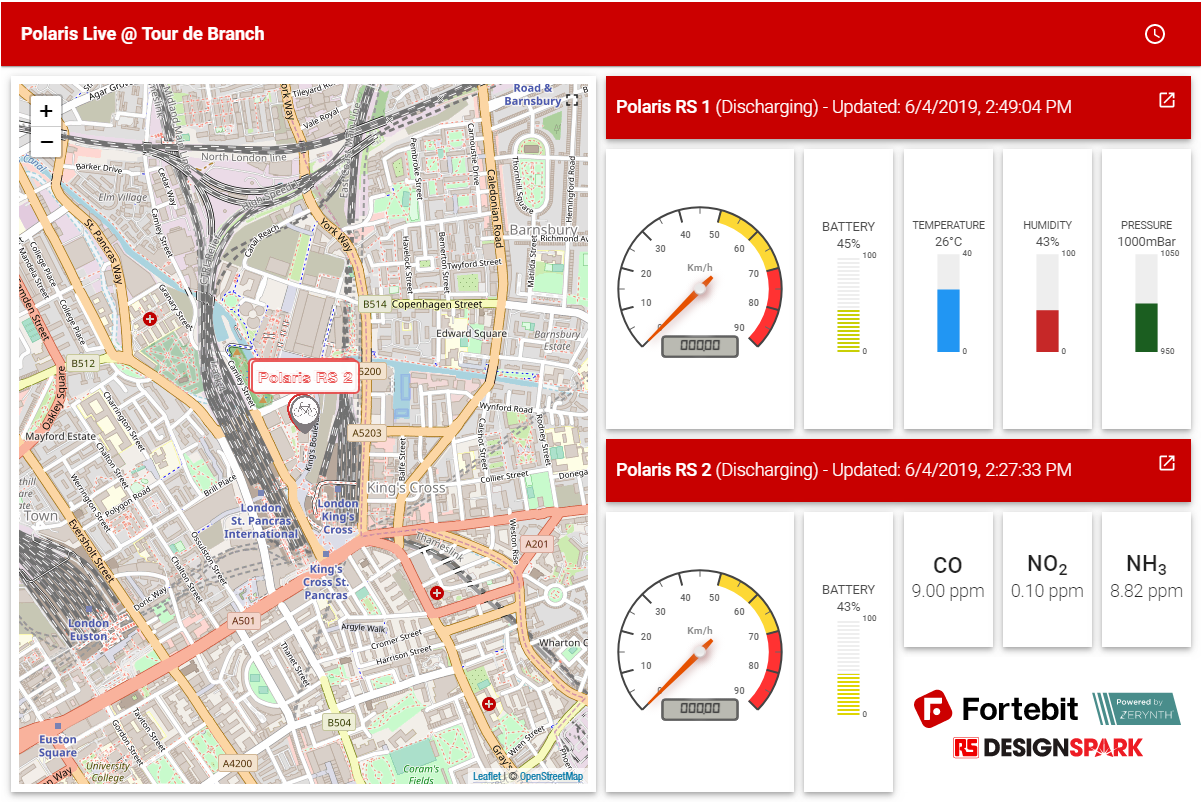Click the Fortebit logo
This screenshot has height=812, width=1202.
(996, 709)
